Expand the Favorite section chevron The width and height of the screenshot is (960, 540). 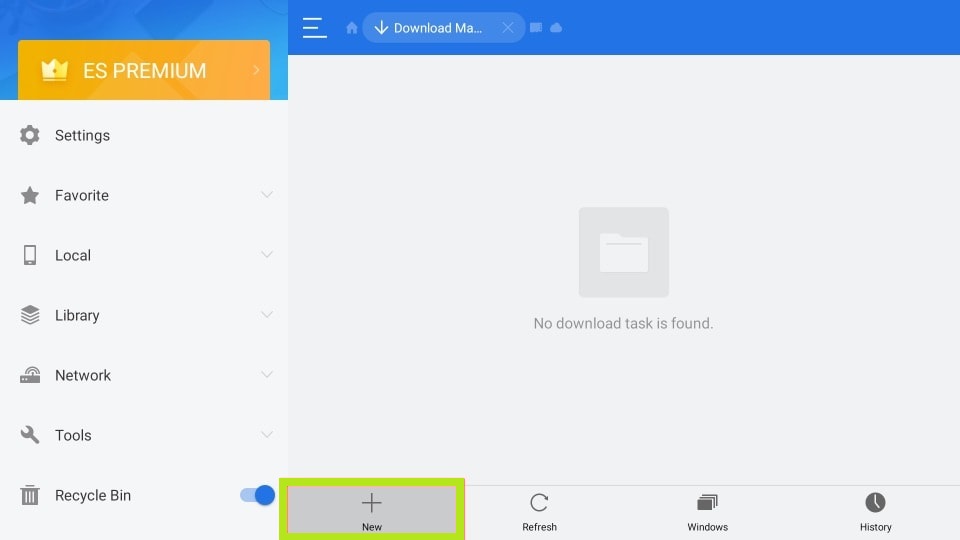pyautogui.click(x=266, y=195)
